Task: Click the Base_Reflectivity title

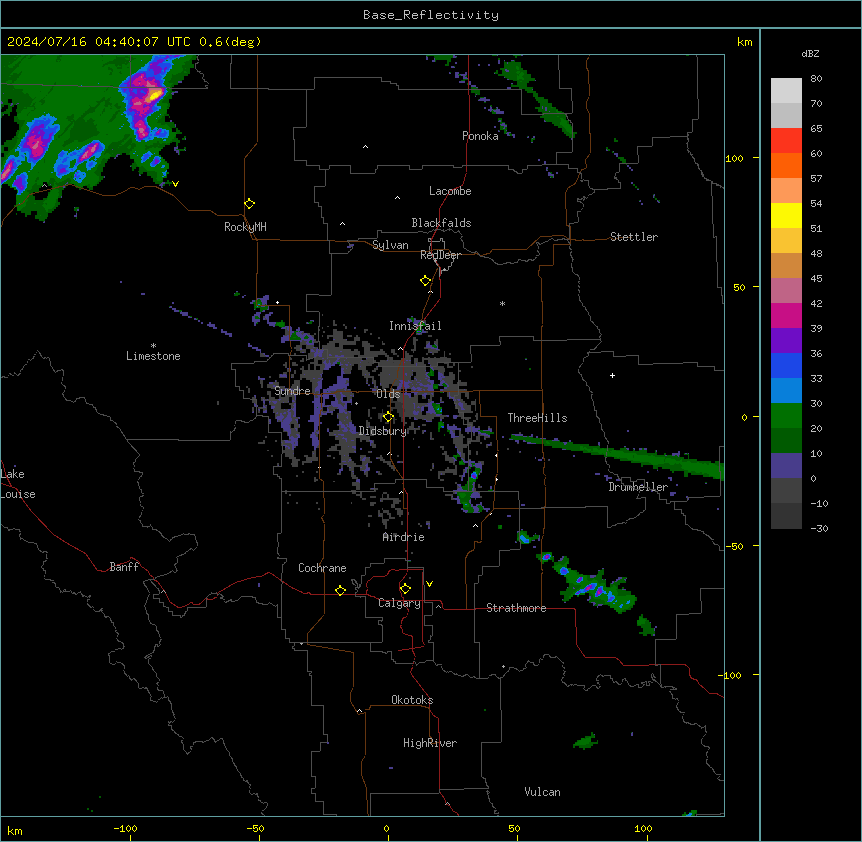Action: [431, 15]
